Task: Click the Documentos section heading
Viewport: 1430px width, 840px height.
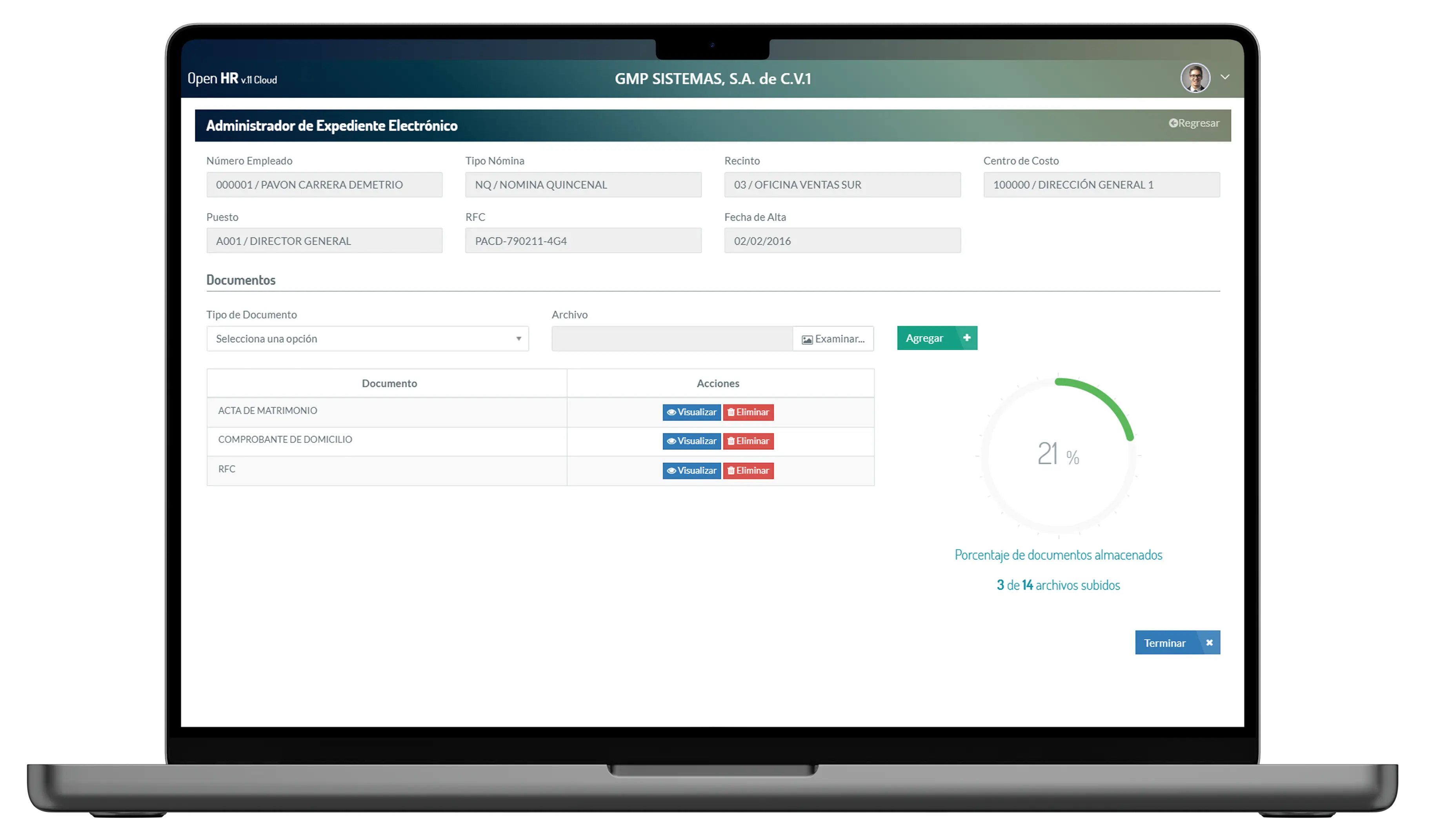Action: [x=240, y=279]
